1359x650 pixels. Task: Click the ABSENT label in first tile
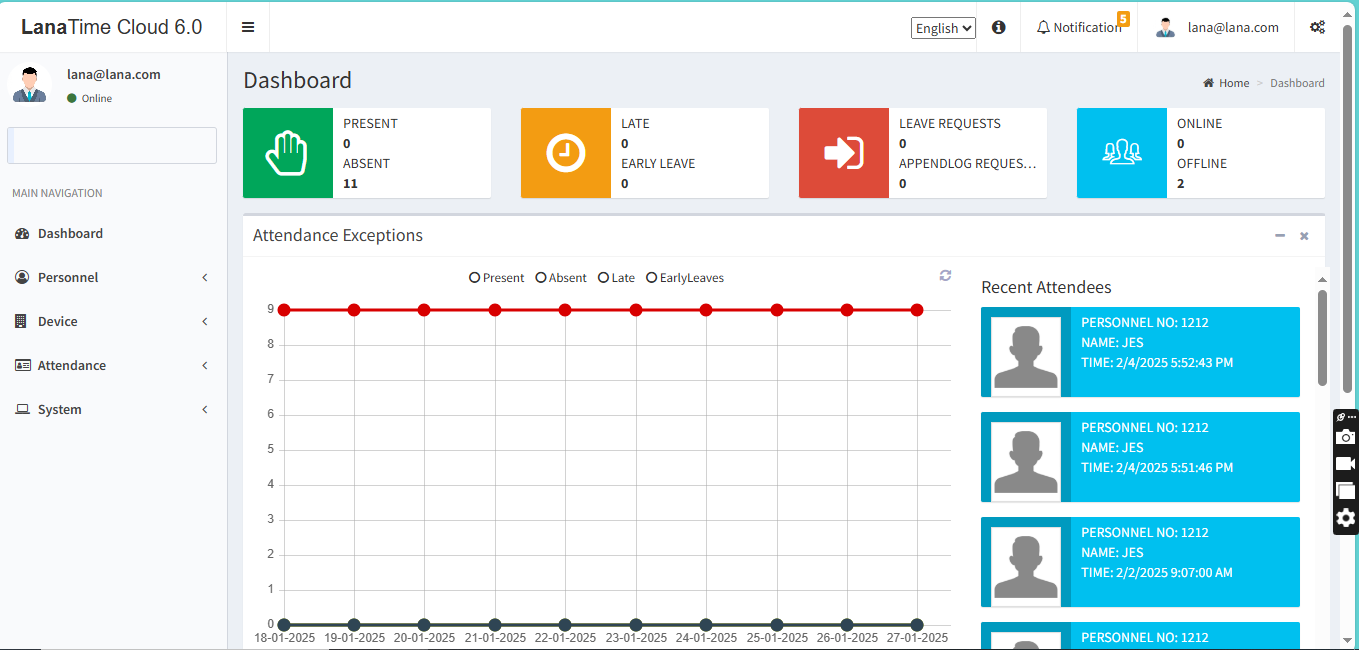pyautogui.click(x=366, y=164)
